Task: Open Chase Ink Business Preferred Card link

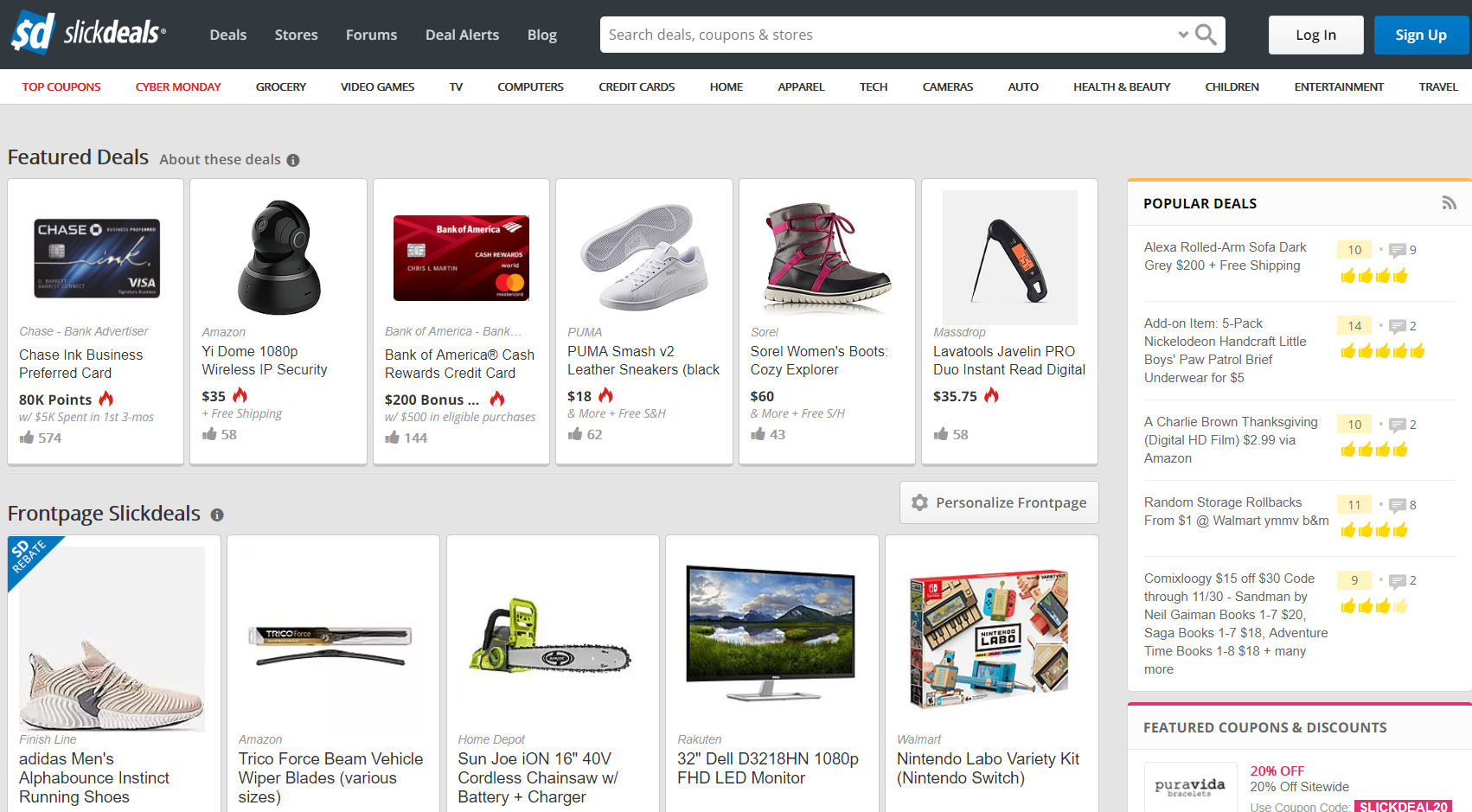Action: [x=81, y=364]
